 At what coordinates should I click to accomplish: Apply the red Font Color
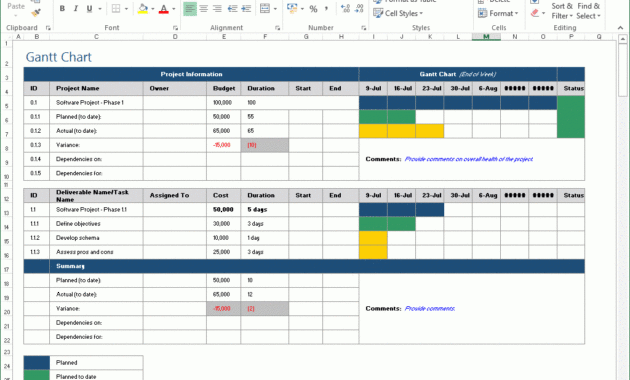tap(164, 8)
